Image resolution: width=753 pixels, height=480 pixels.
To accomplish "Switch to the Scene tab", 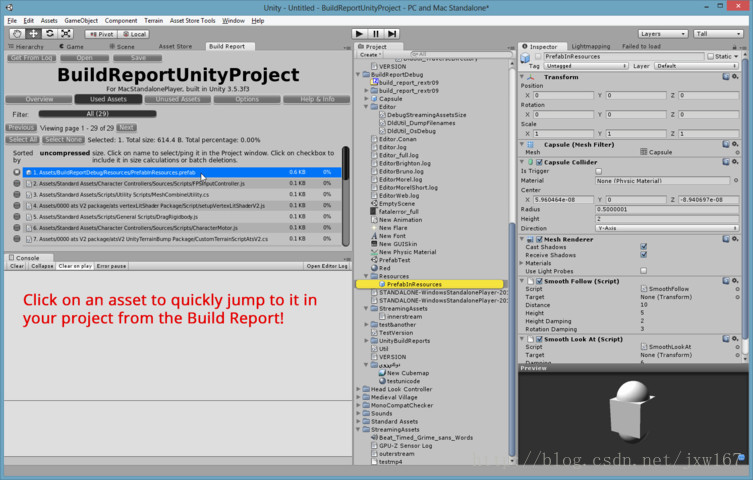I will 122,47.
